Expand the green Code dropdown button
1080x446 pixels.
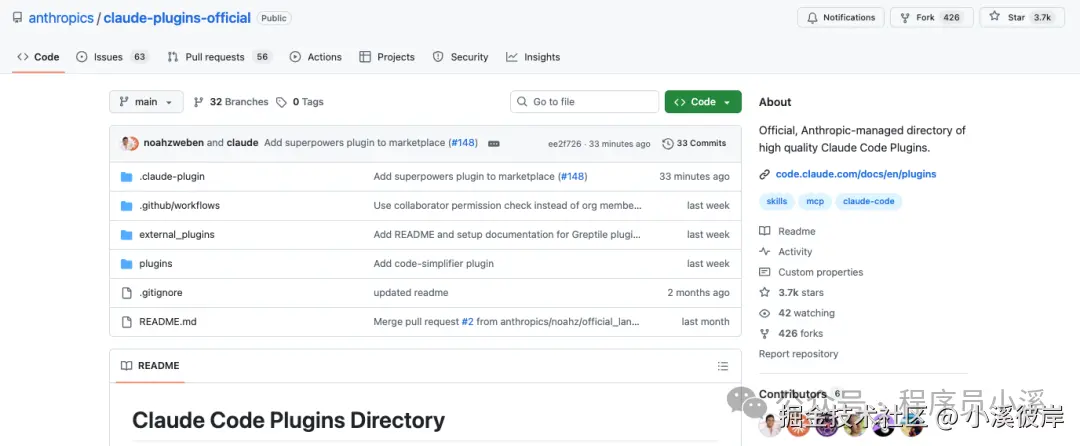[703, 102]
